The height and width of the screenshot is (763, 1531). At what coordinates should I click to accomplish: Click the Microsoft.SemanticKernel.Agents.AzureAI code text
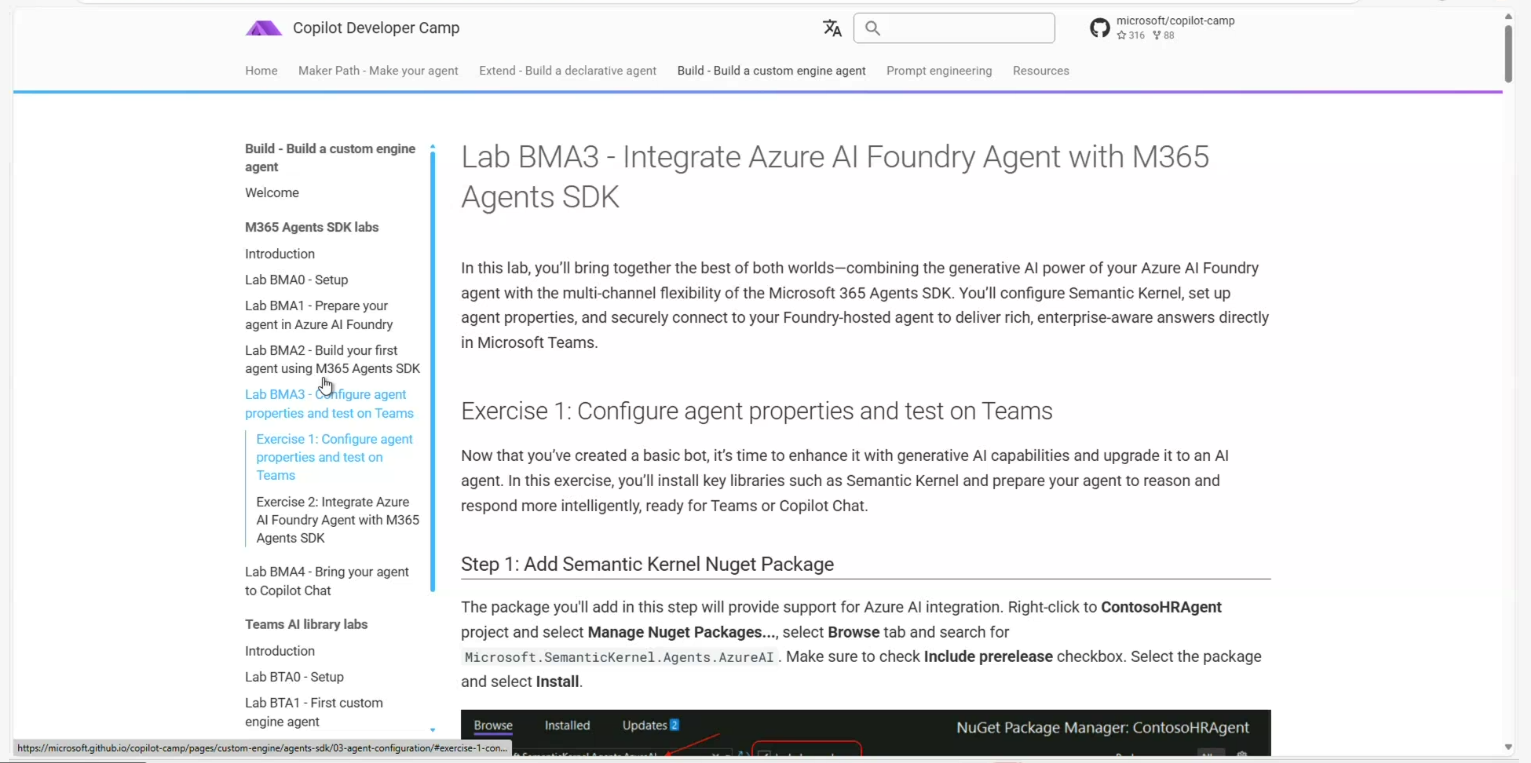[x=619, y=658]
